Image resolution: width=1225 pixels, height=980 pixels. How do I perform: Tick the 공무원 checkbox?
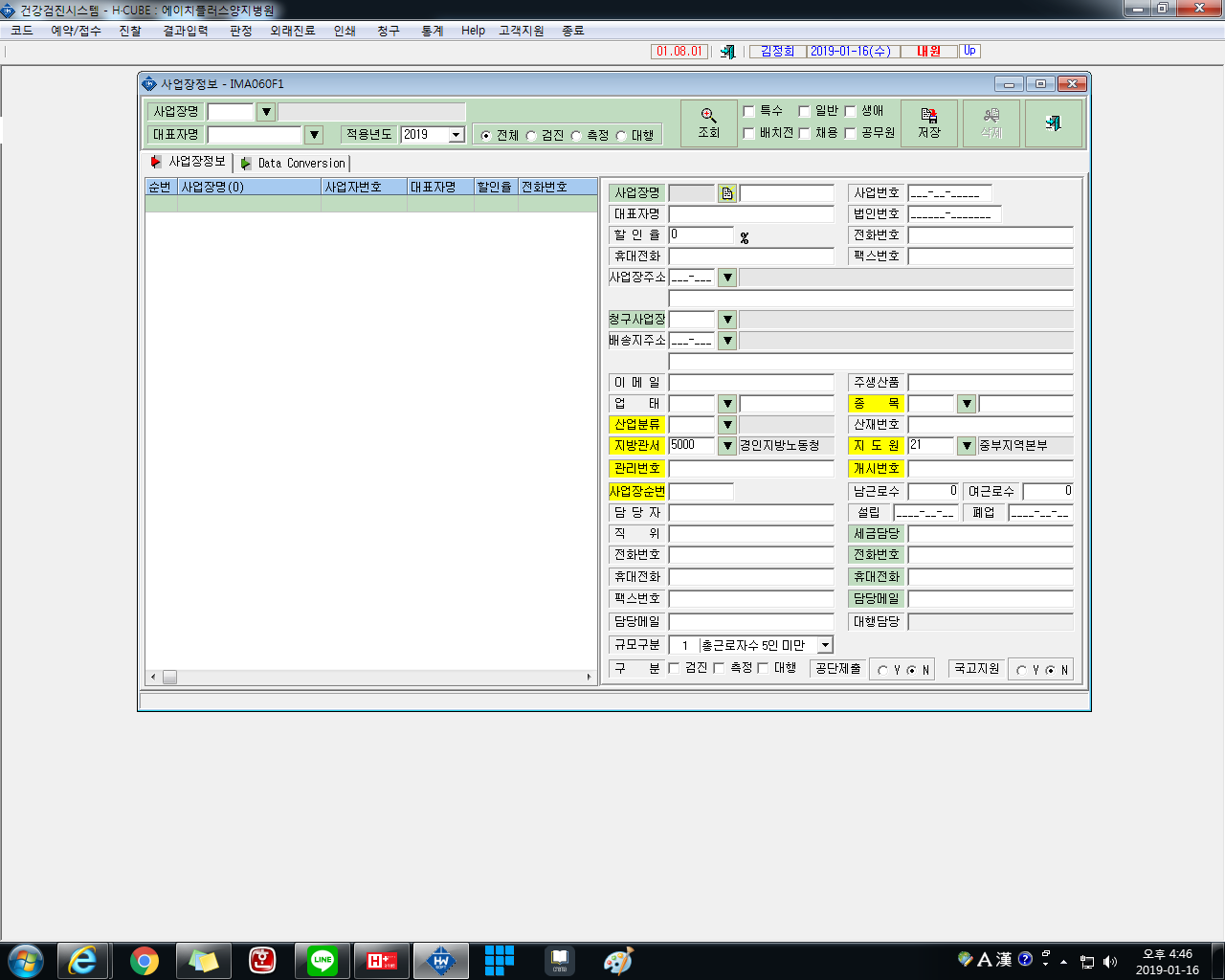coord(850,134)
